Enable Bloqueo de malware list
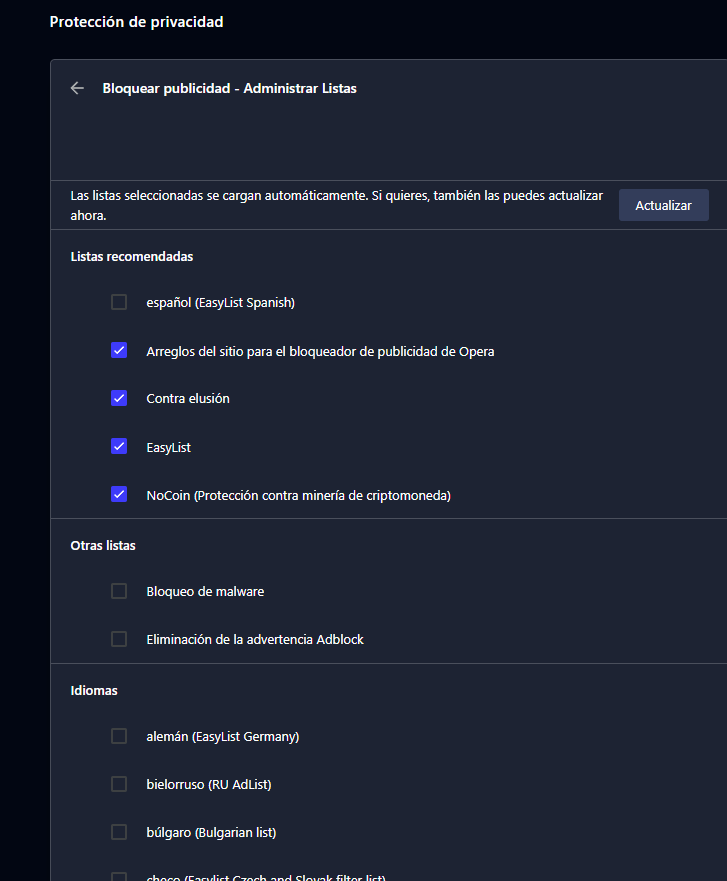This screenshot has height=881, width=727. point(119,591)
